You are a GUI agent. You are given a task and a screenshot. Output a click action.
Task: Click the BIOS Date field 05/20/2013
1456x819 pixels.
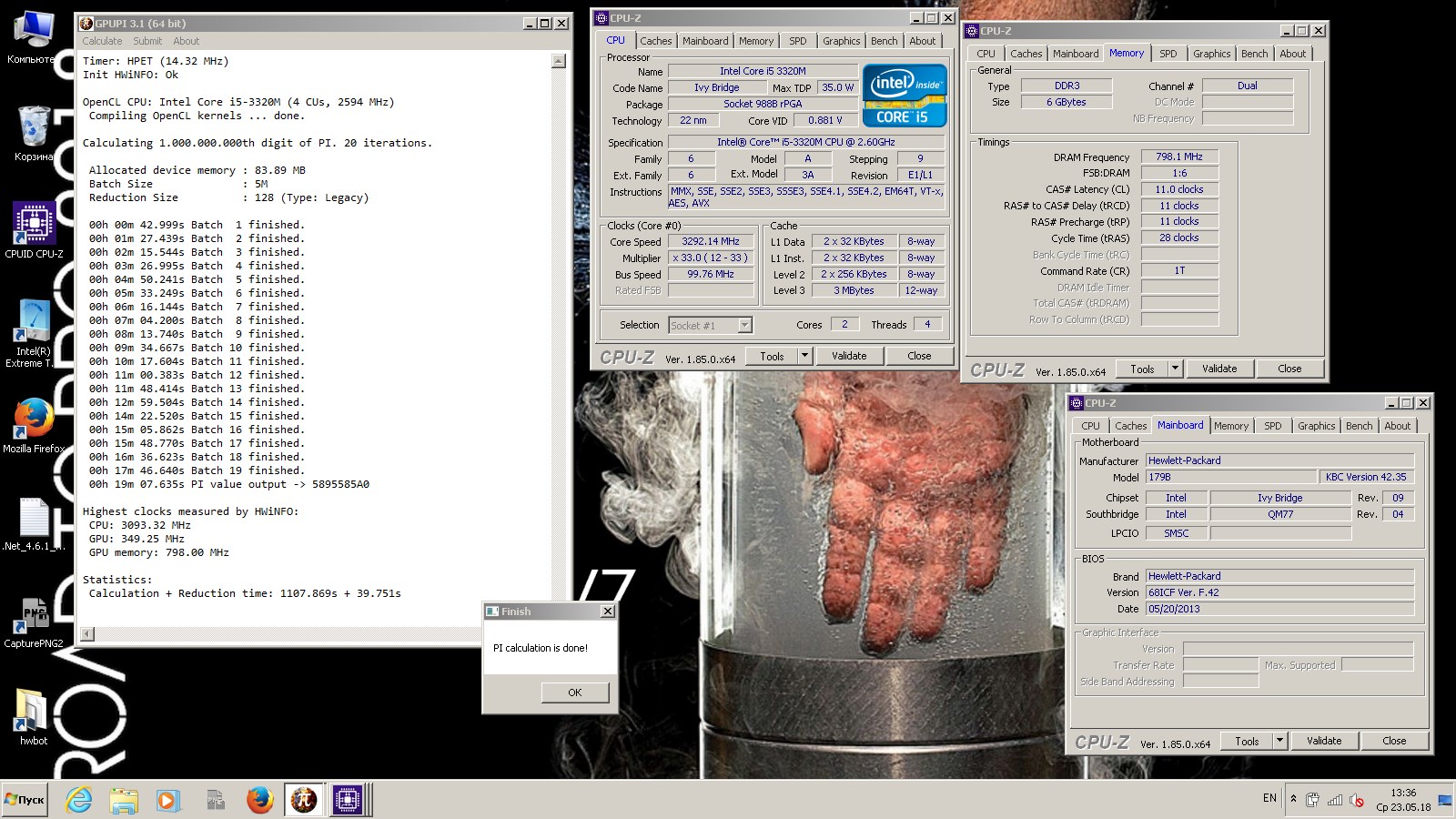(1279, 609)
